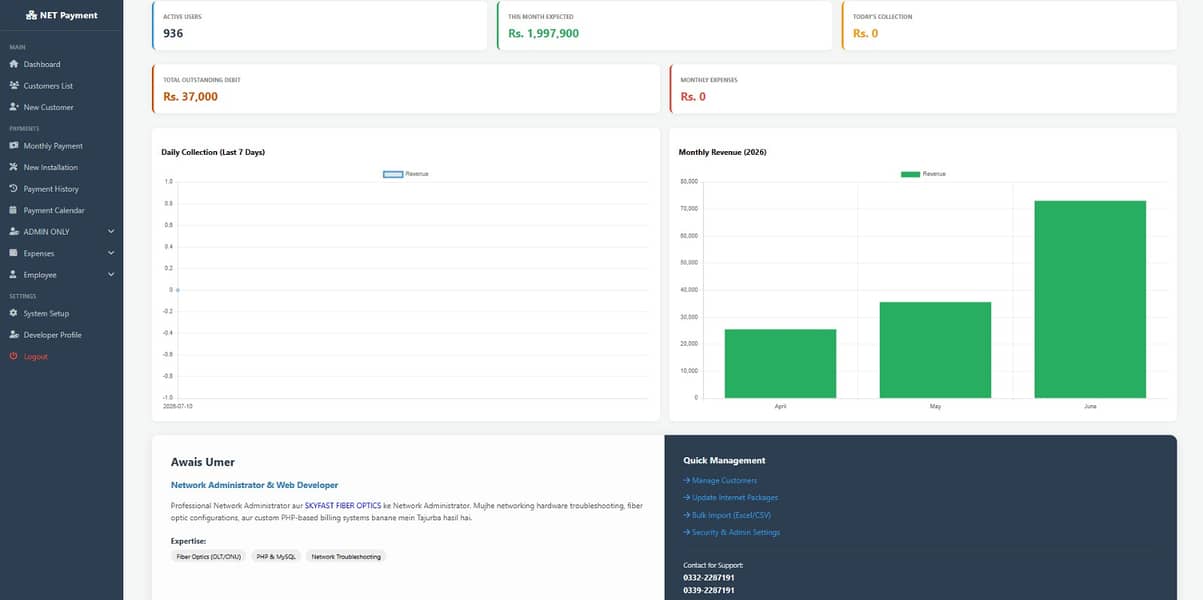Expand the Expenses submenu chevron
1203x600 pixels.
point(111,253)
